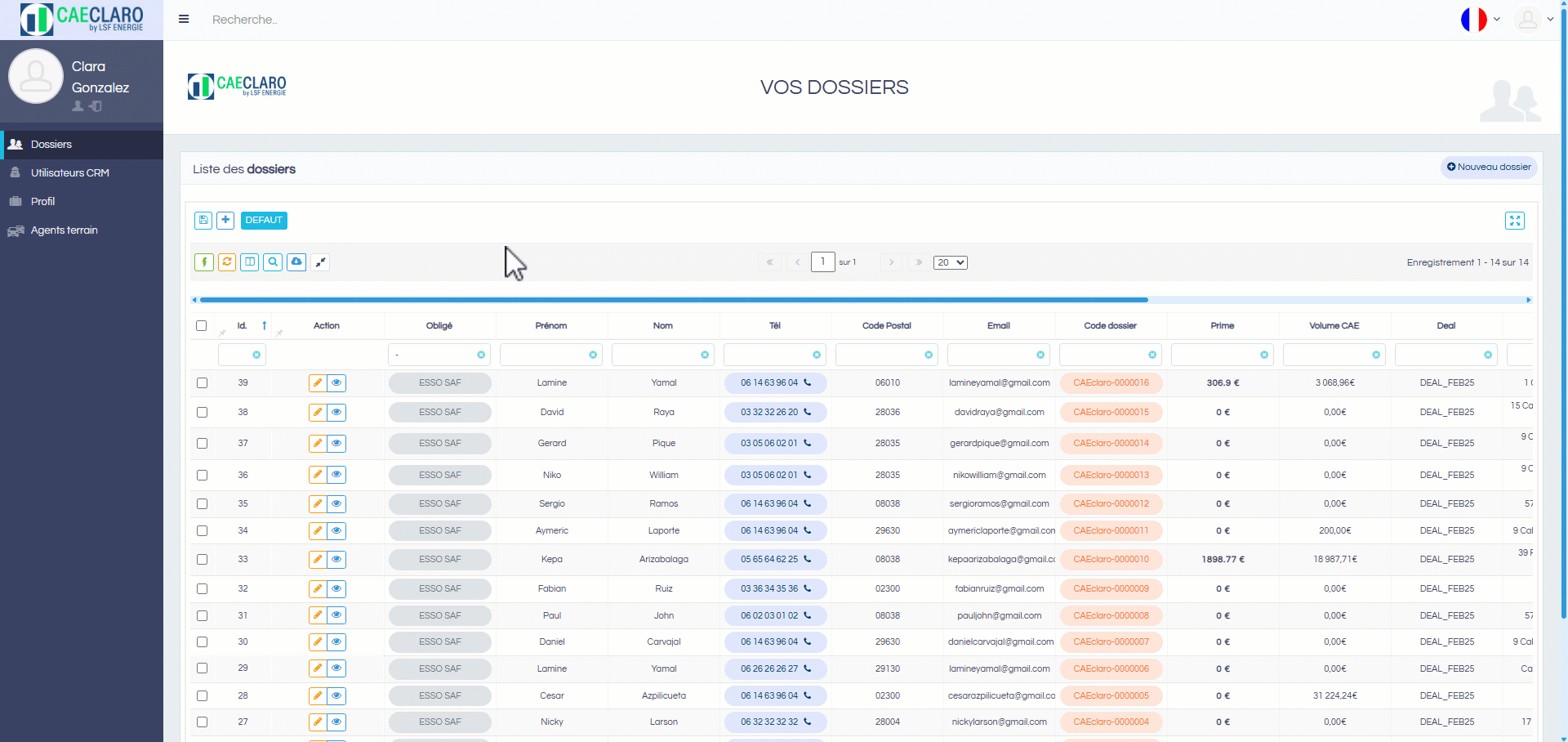Click the DEFAUT view button

coord(264,221)
